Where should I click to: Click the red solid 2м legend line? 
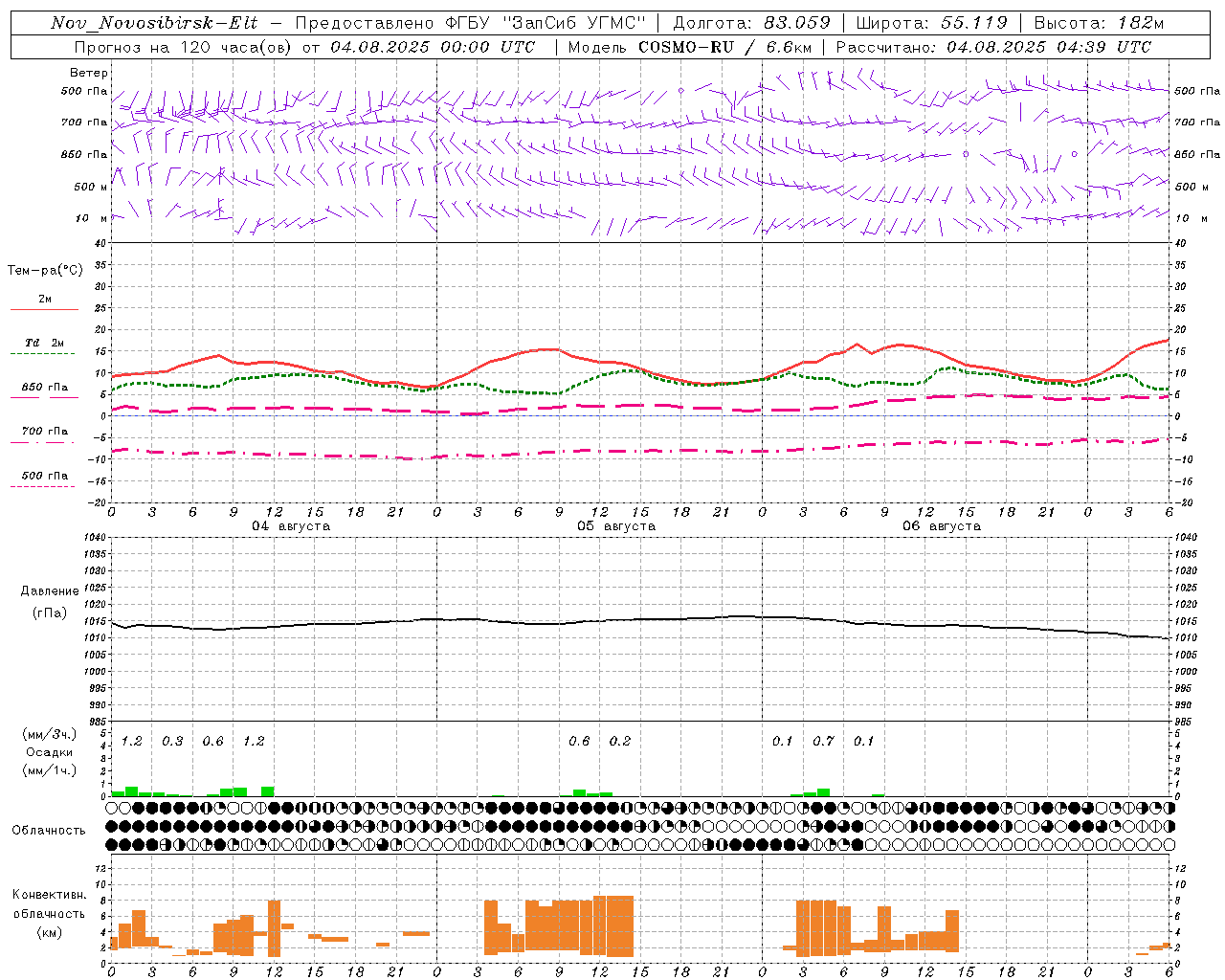(x=44, y=309)
